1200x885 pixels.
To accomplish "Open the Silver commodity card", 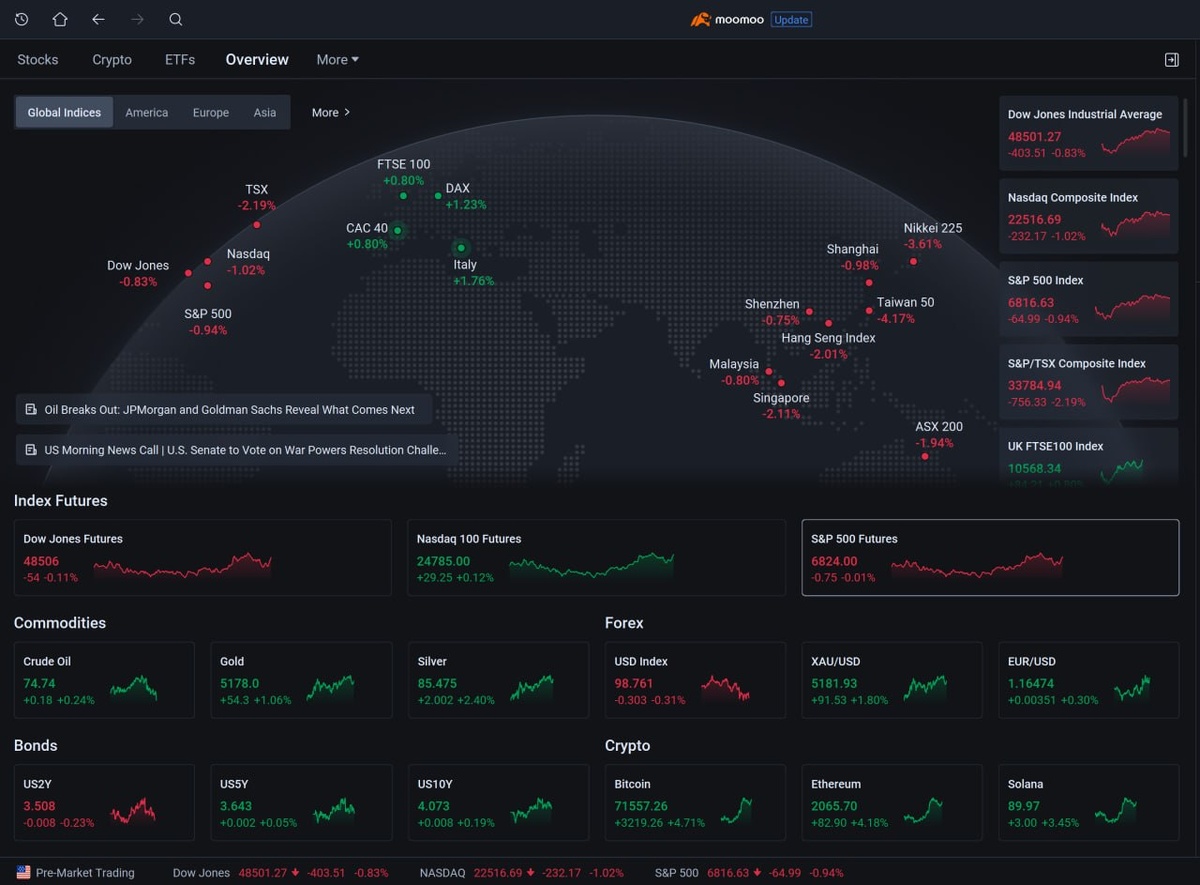I will click(498, 680).
